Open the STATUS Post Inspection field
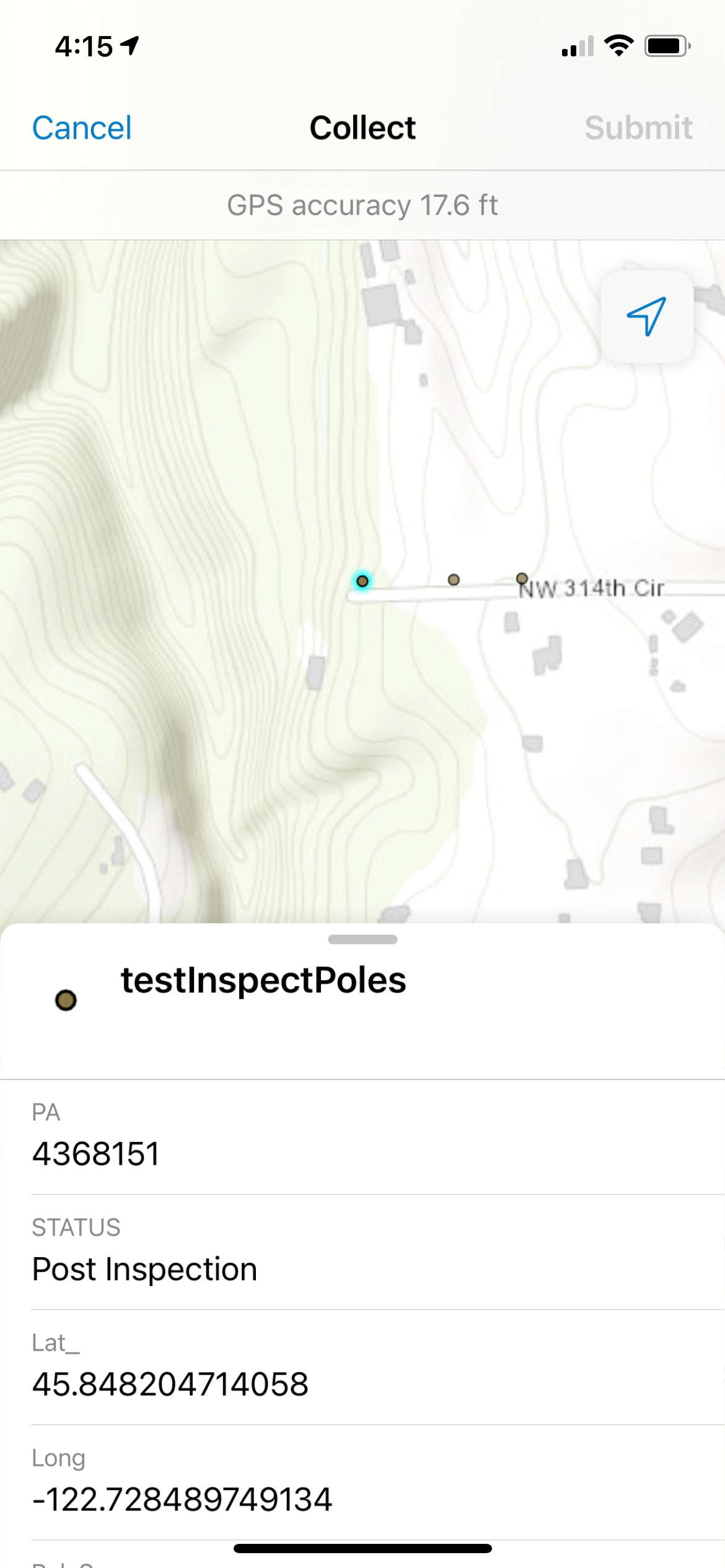This screenshot has height=1568, width=725. (145, 1269)
